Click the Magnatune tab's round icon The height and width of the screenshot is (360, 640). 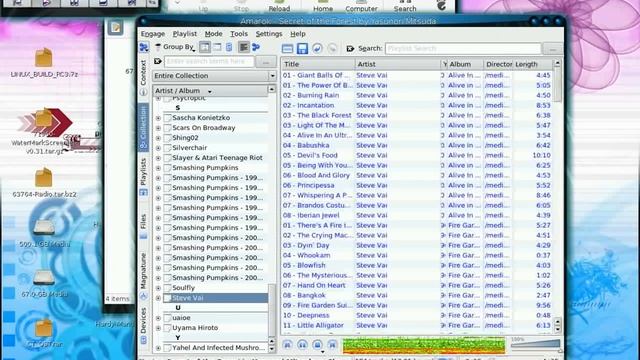tap(143, 296)
